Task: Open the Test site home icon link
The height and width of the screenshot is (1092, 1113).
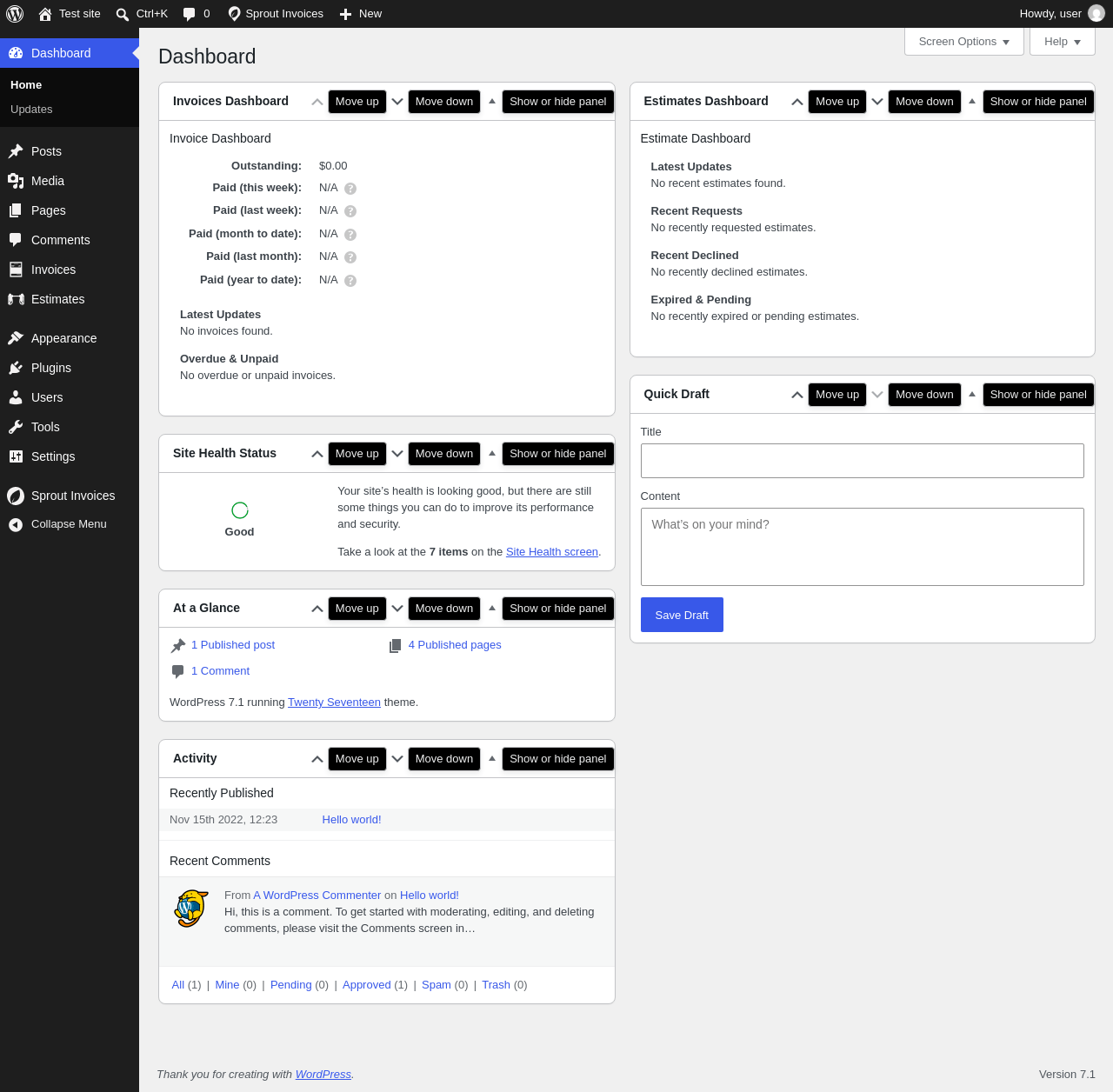Action: [x=45, y=14]
